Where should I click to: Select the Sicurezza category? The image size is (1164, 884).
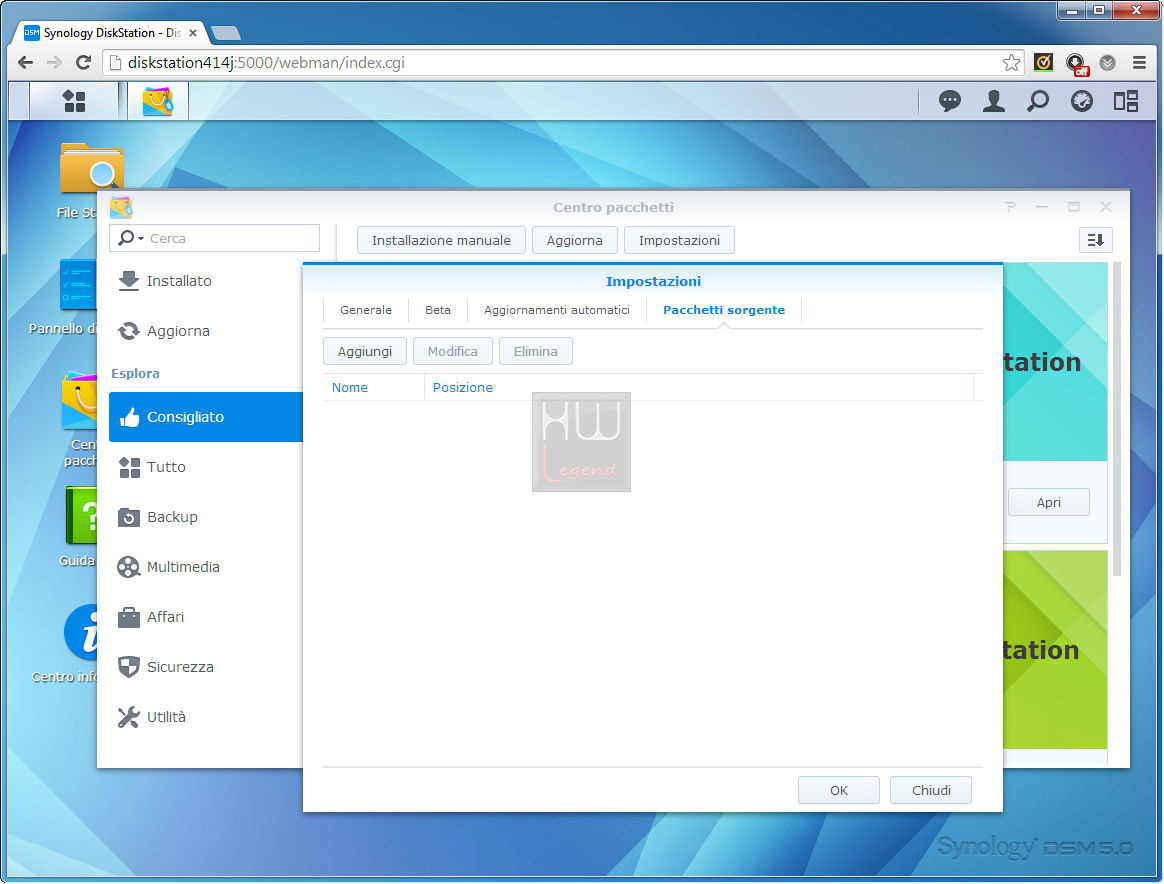[206, 667]
